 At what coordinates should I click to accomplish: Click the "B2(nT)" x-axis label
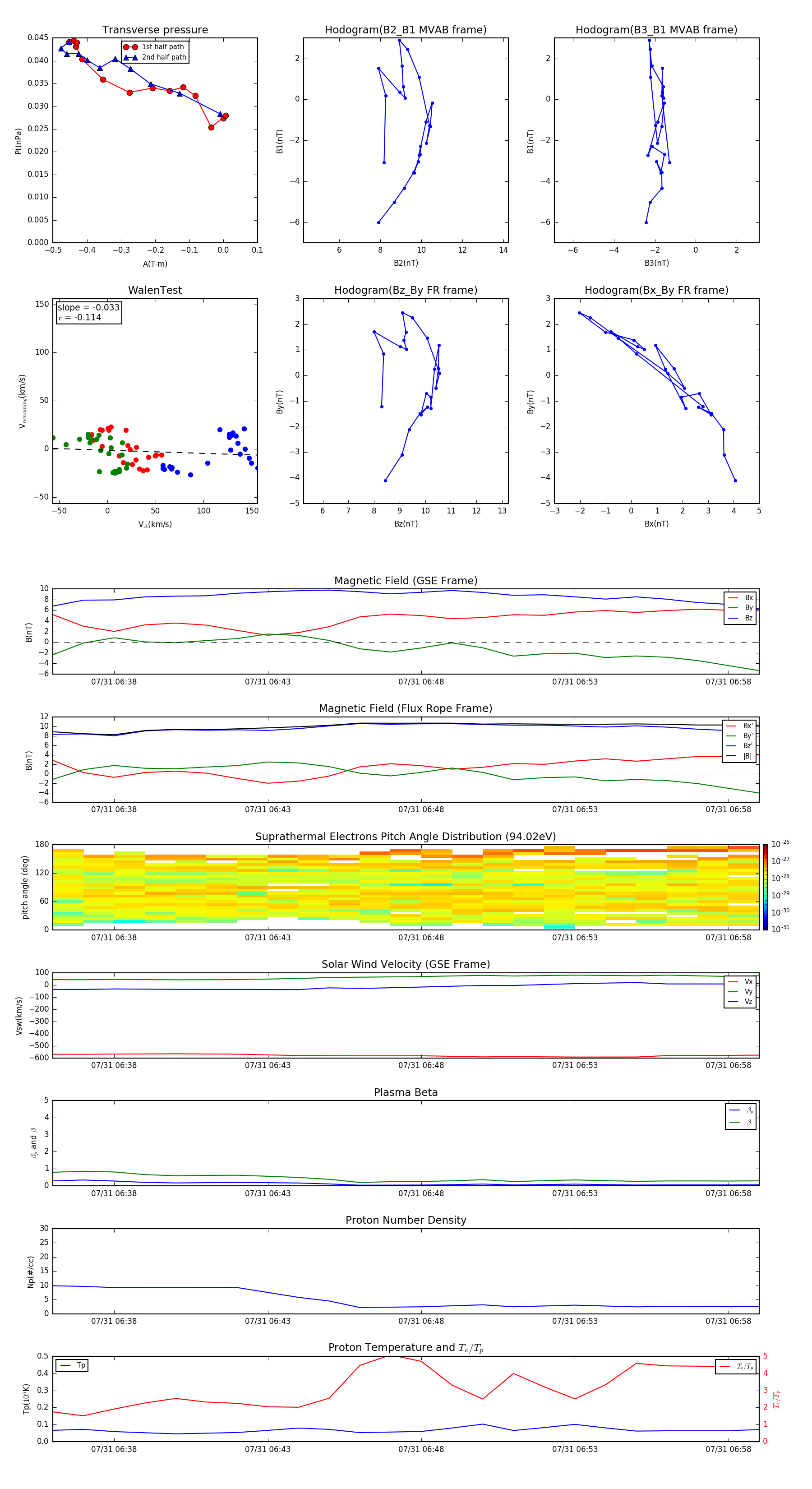point(406,263)
